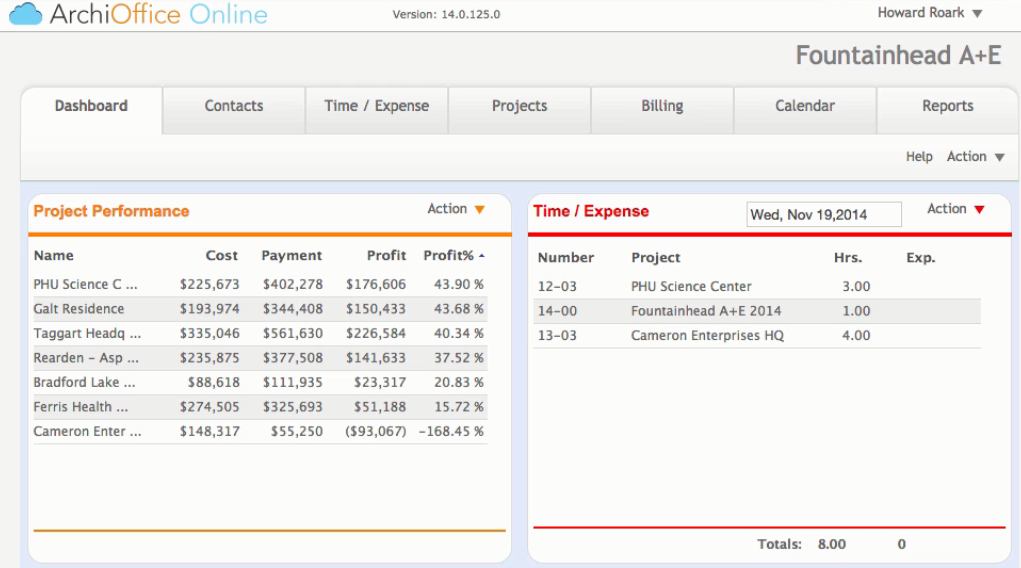Click the -168.45 % profit percentage
The width and height of the screenshot is (1021, 568).
451,431
